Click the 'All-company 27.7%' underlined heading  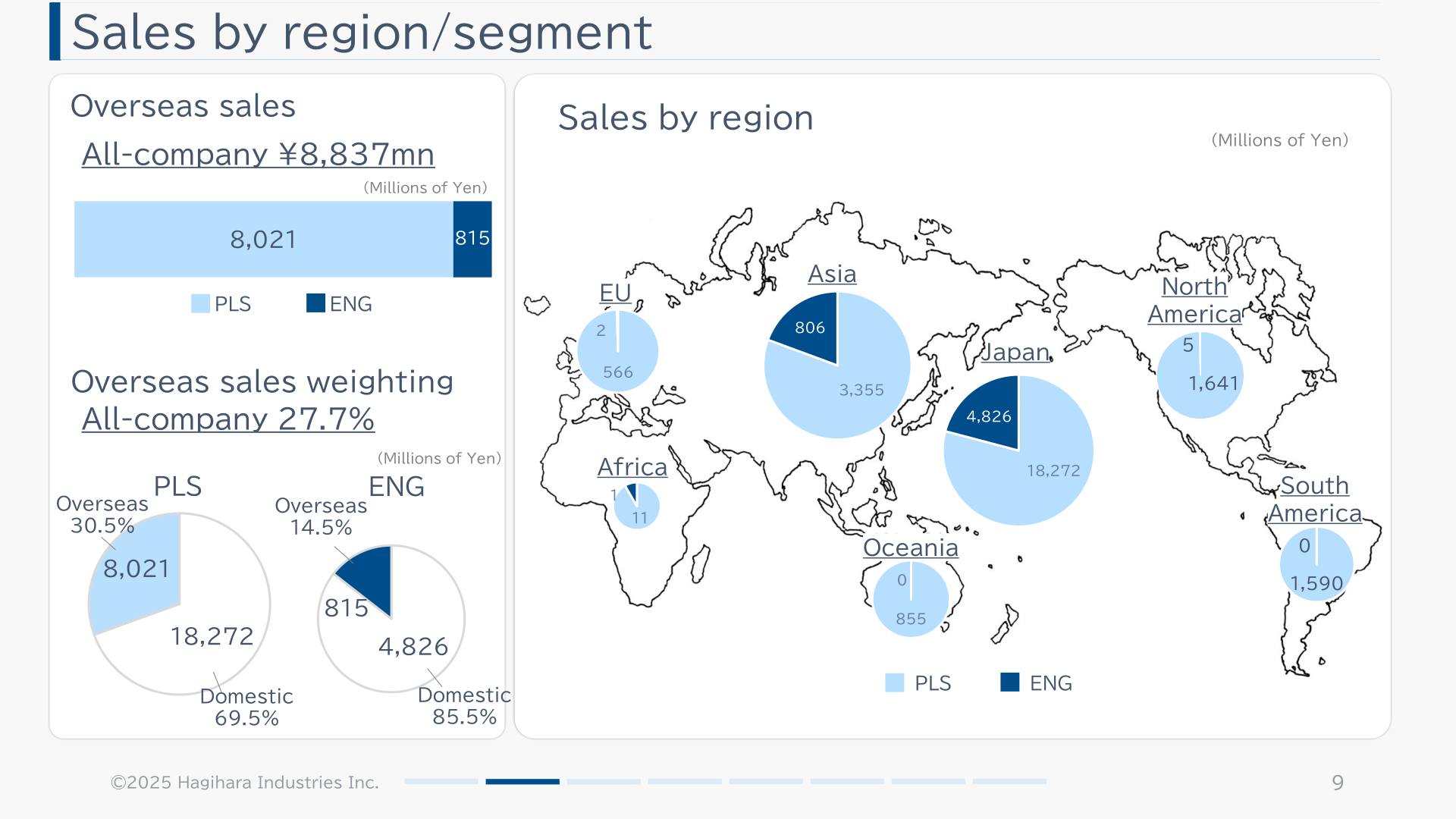pyautogui.click(x=228, y=419)
